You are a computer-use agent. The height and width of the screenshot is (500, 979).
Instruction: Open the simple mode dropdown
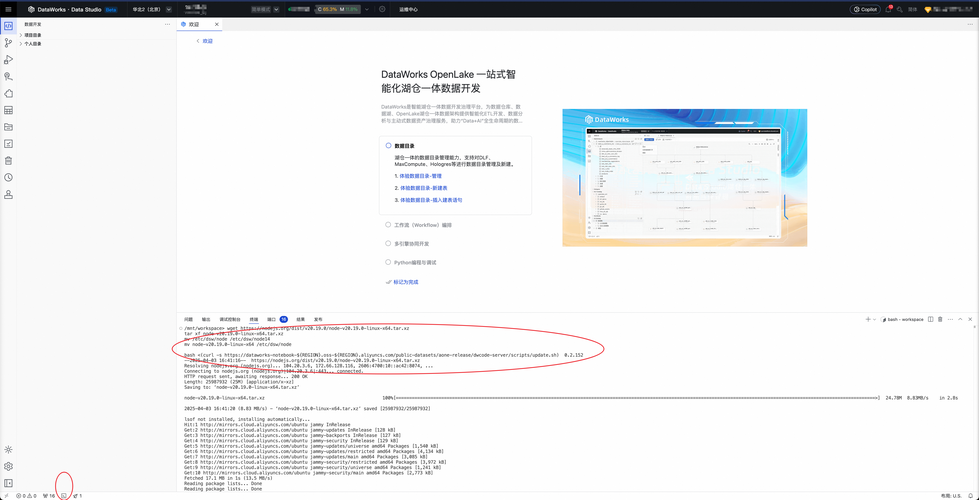tap(265, 9)
